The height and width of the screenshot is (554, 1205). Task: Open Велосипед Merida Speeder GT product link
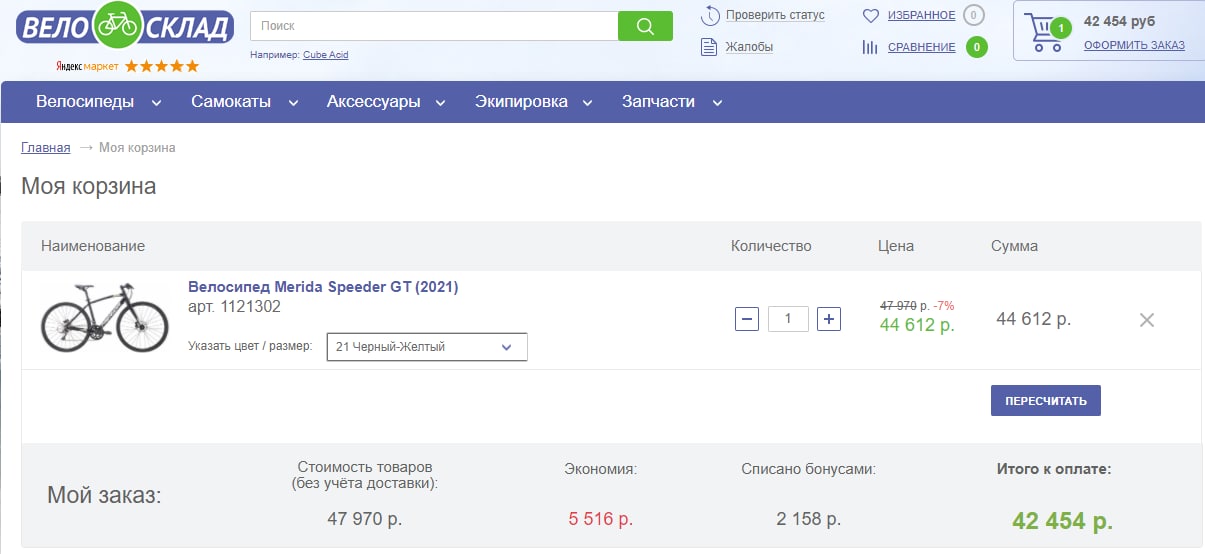tap(323, 287)
